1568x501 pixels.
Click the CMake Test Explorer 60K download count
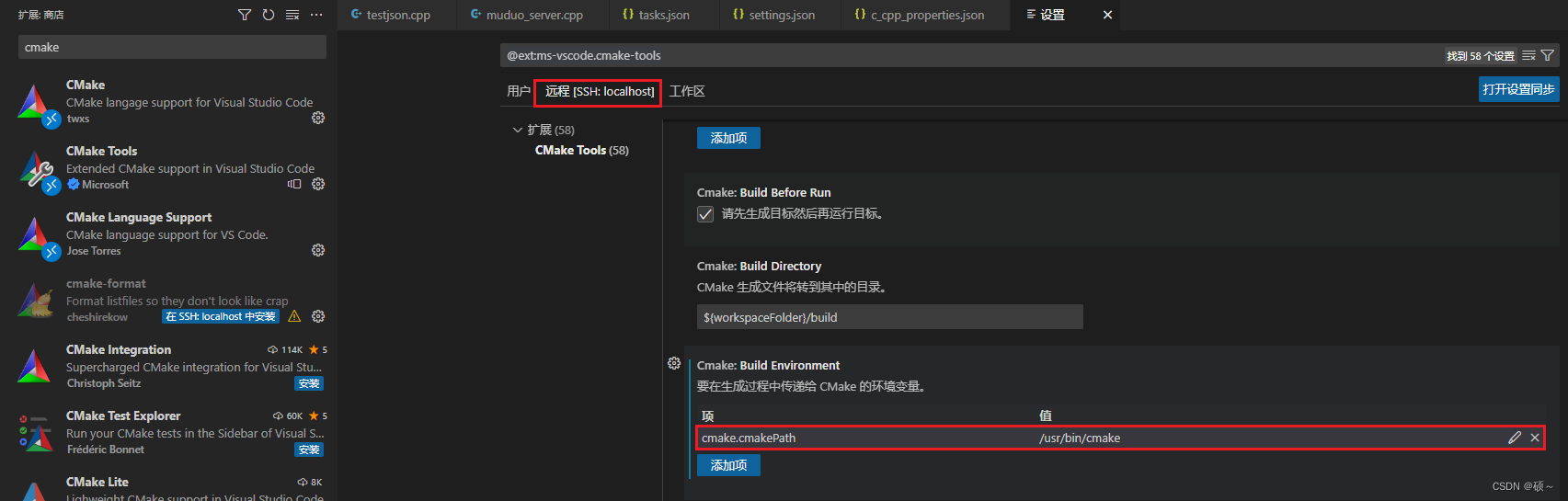pos(288,416)
